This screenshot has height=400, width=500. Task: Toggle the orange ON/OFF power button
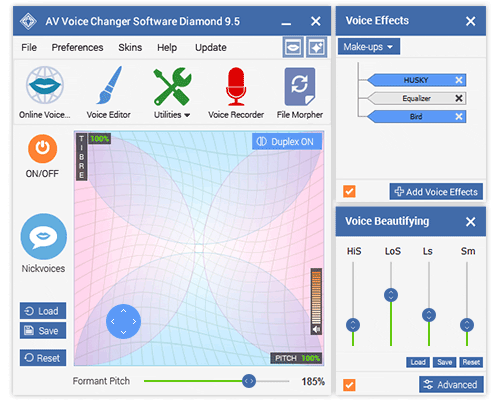[43, 148]
